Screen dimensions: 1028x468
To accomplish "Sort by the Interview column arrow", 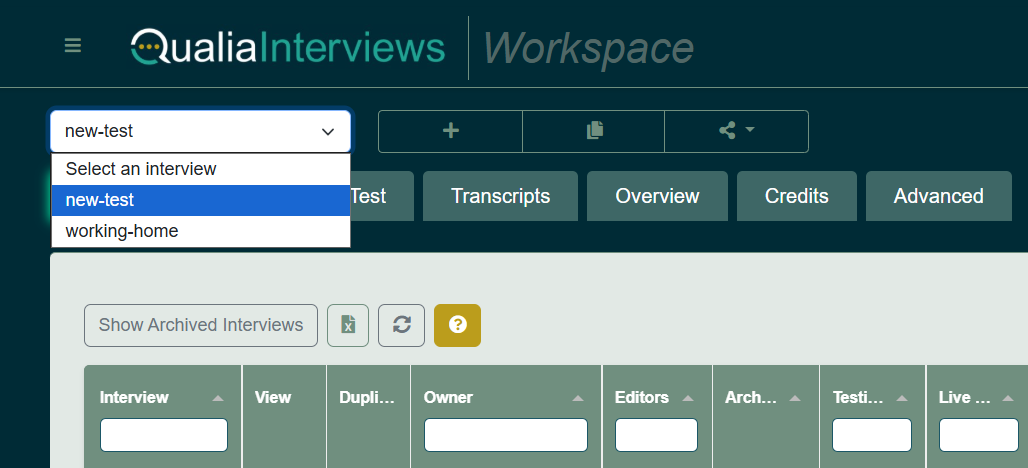I will 218,398.
